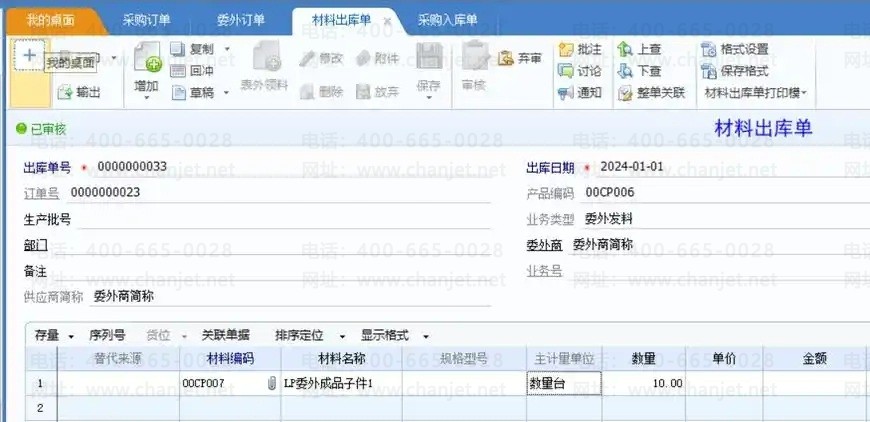
Task: Click the 复制 (Copy) toolbar icon
Action: pos(179,49)
